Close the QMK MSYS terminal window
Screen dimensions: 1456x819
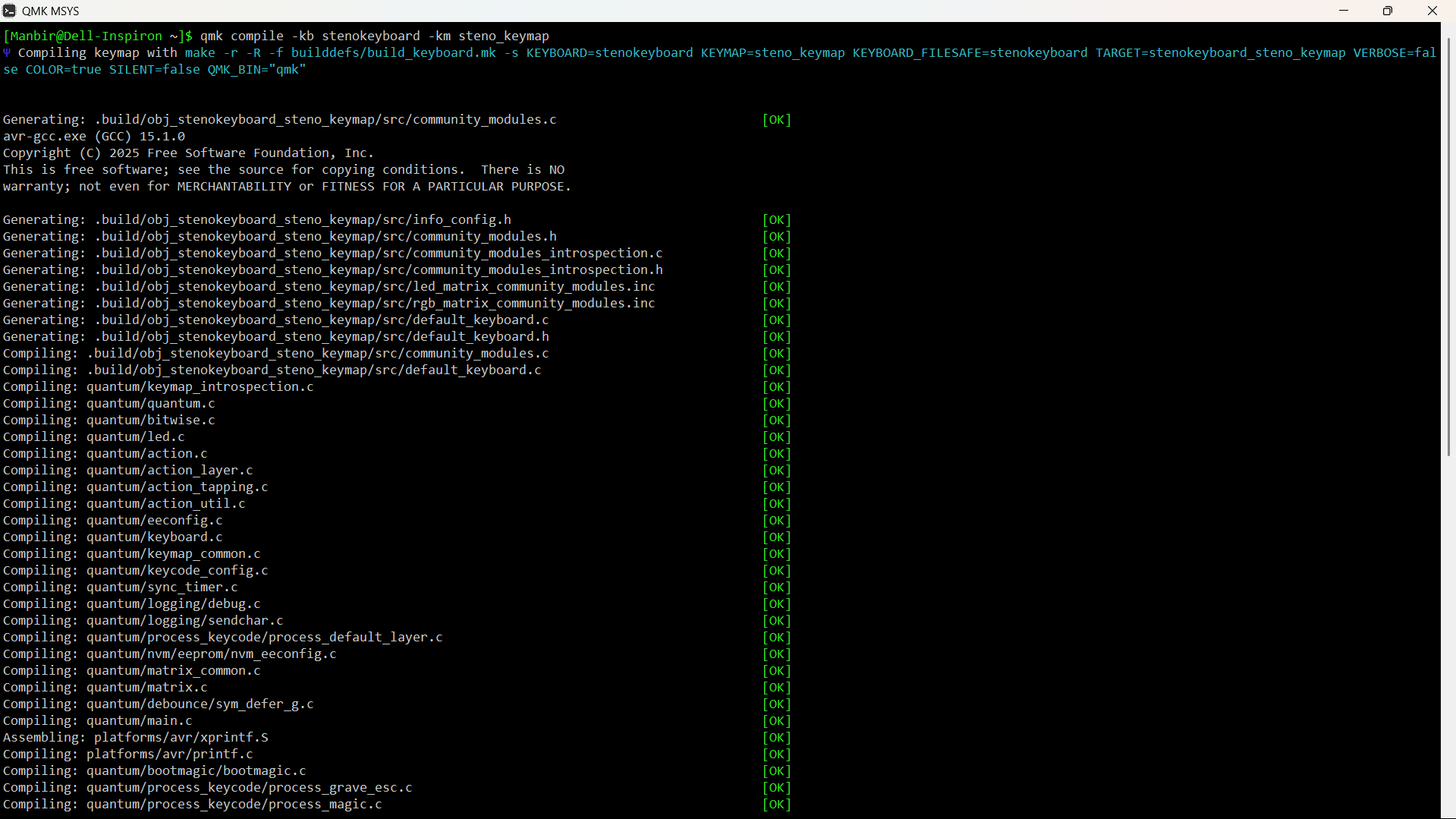[x=1432, y=11]
